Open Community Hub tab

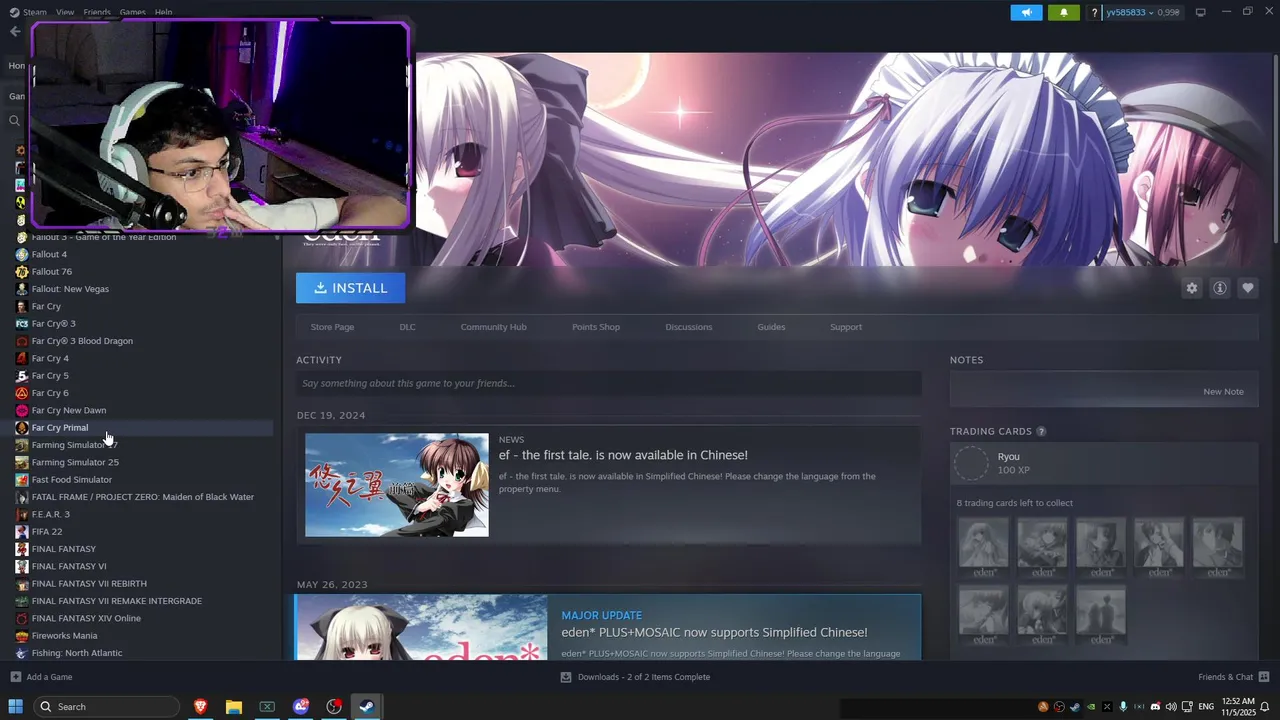tap(493, 327)
